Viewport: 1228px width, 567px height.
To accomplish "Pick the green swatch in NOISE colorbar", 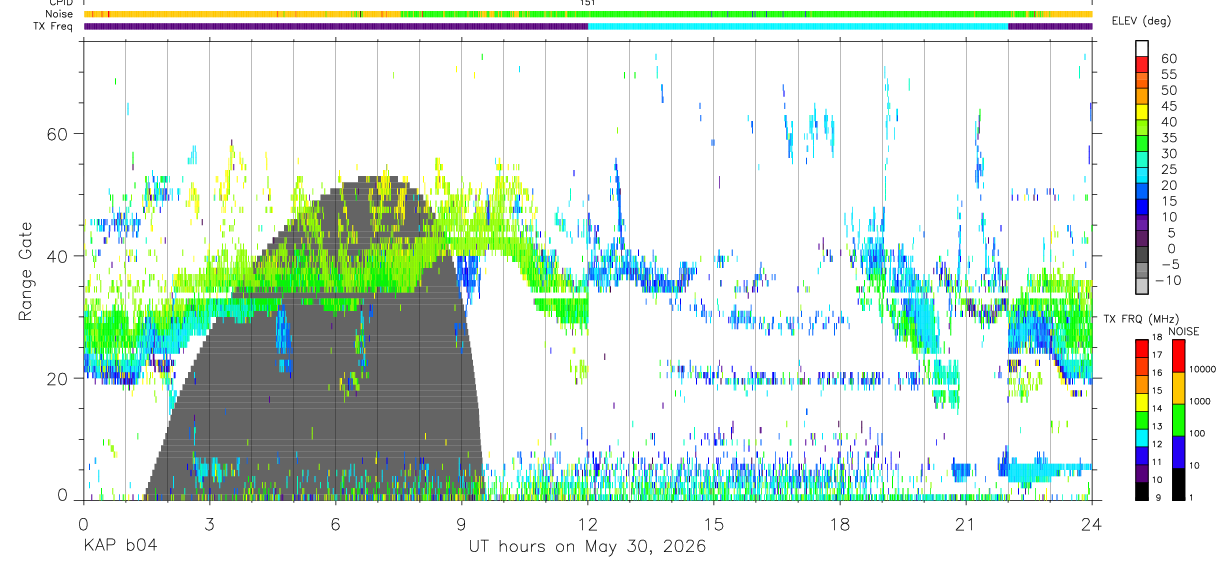I will [x=1178, y=419].
